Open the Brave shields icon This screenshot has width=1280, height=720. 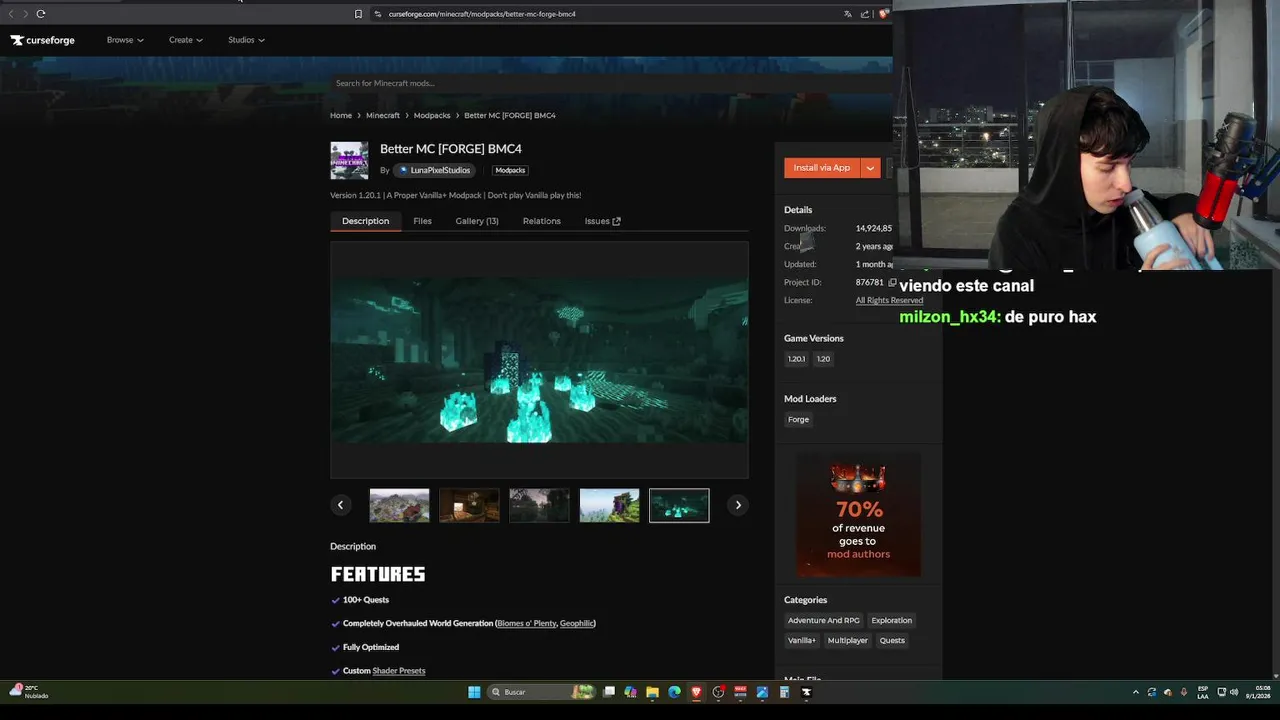(x=884, y=14)
